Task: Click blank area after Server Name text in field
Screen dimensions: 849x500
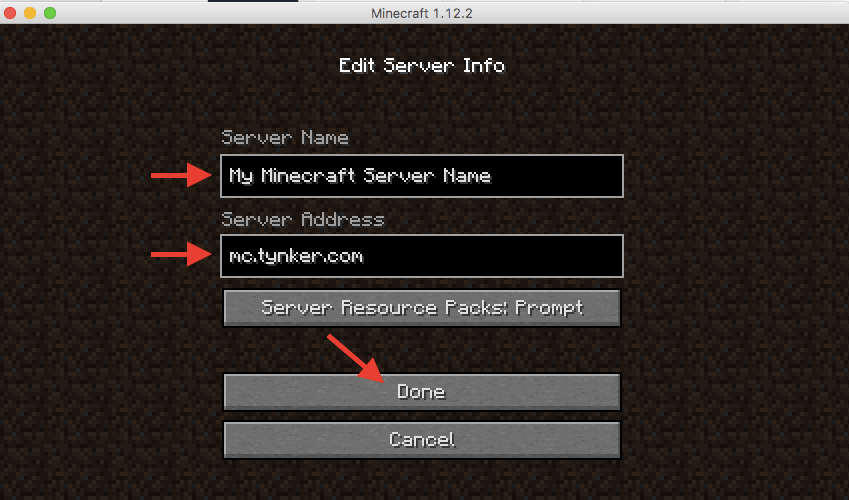Action: pos(558,176)
